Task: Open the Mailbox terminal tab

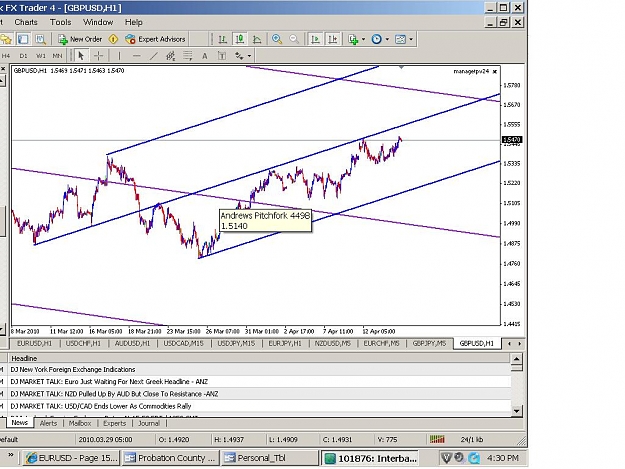Action: pos(80,423)
